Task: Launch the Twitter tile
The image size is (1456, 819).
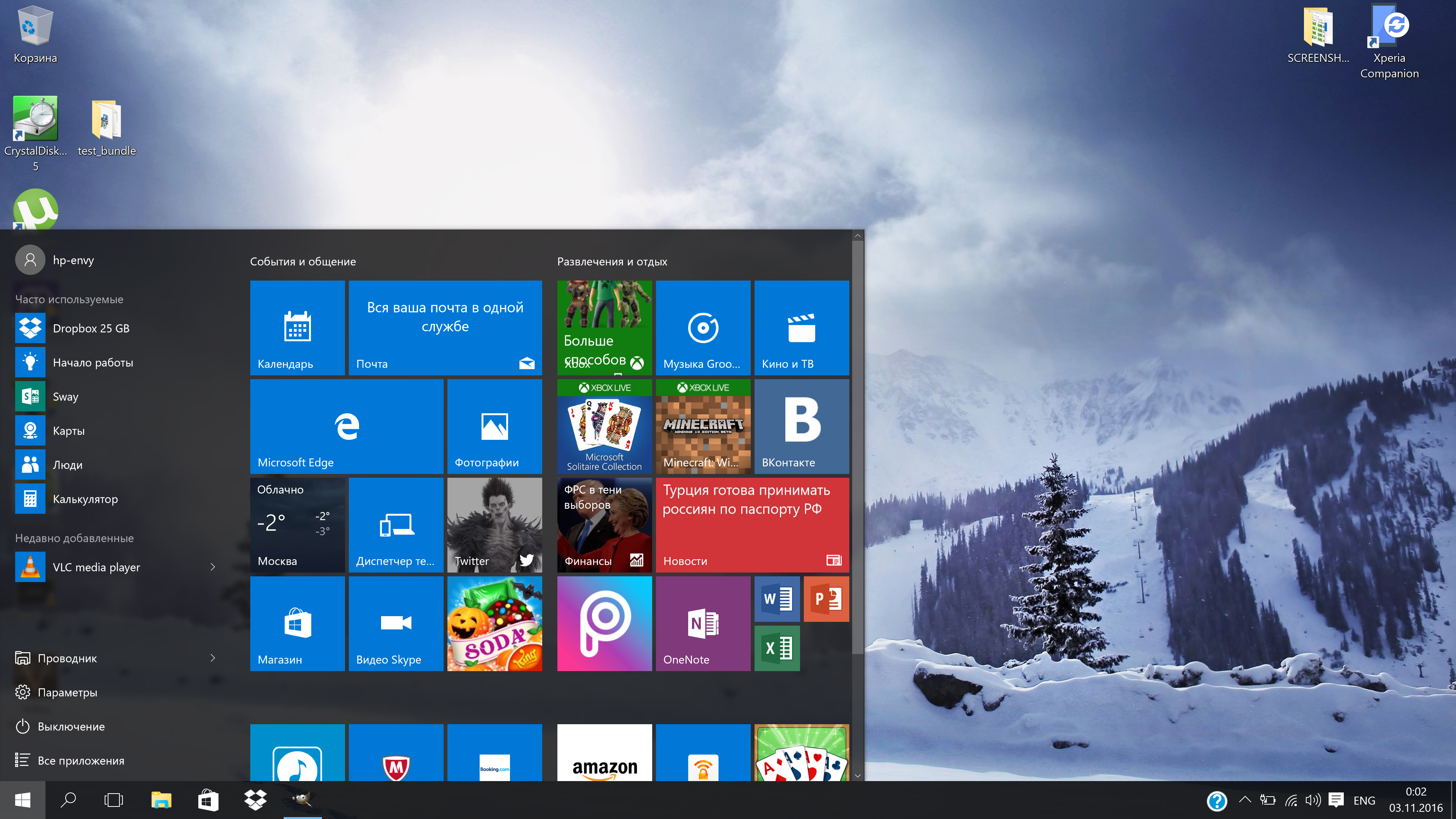Action: tap(494, 524)
